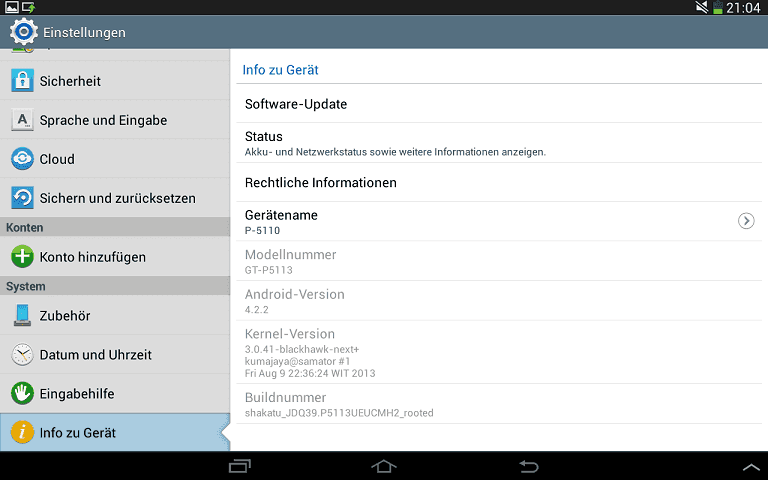
Task: Tap the Cloud icon
Action: [x=23, y=159]
